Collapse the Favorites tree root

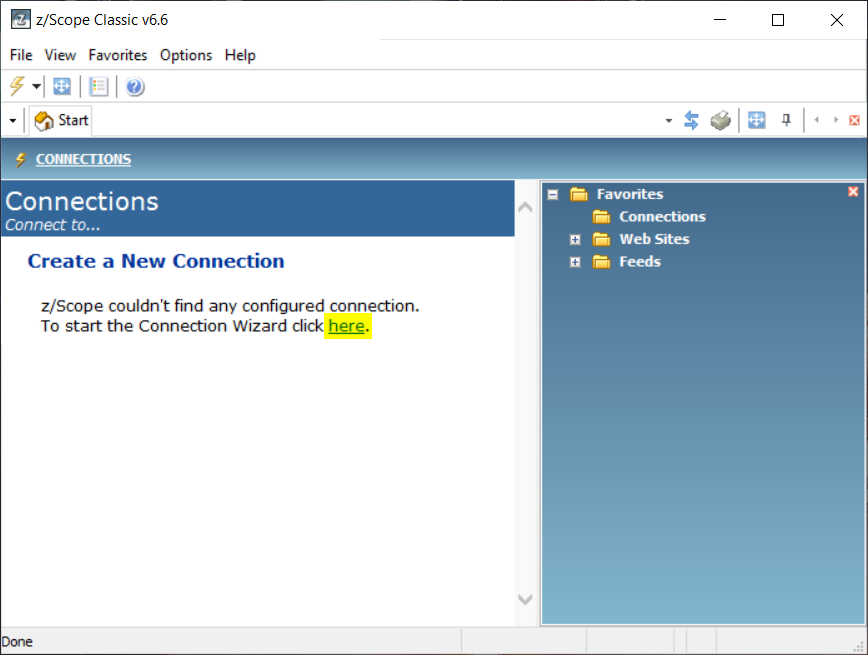[552, 194]
